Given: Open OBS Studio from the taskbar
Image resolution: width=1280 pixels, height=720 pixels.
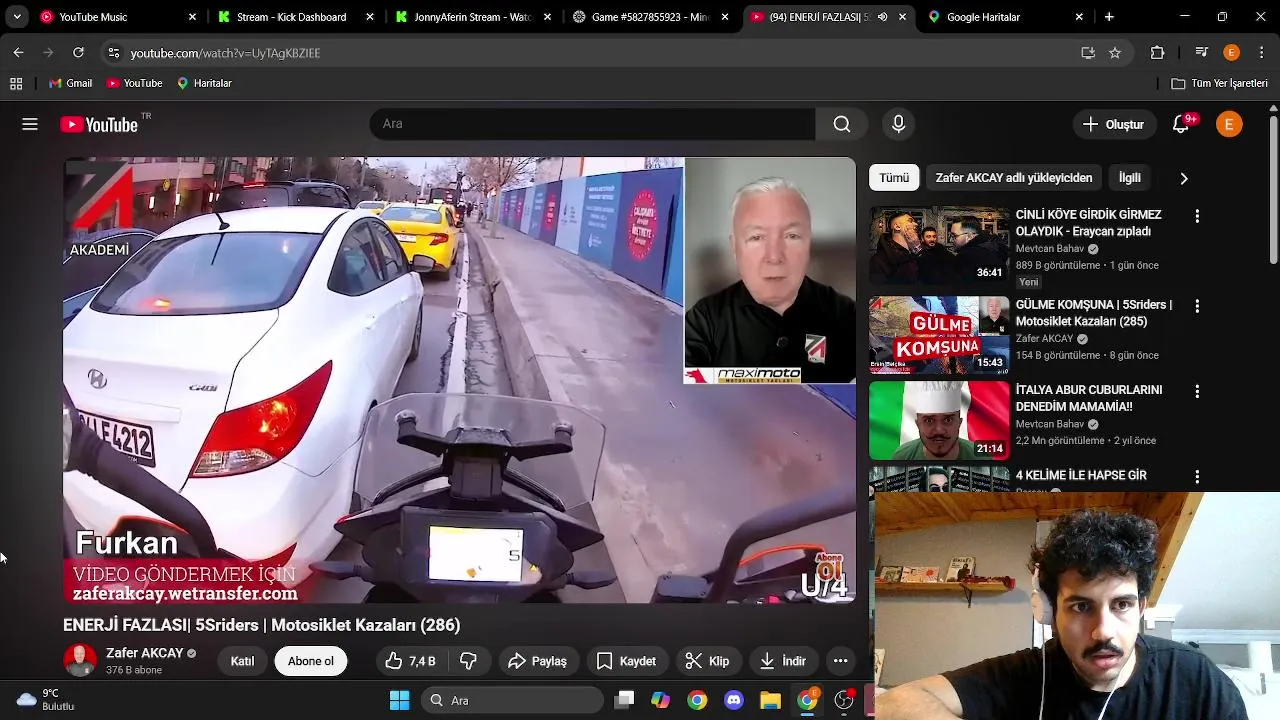Looking at the screenshot, I should pos(844,700).
